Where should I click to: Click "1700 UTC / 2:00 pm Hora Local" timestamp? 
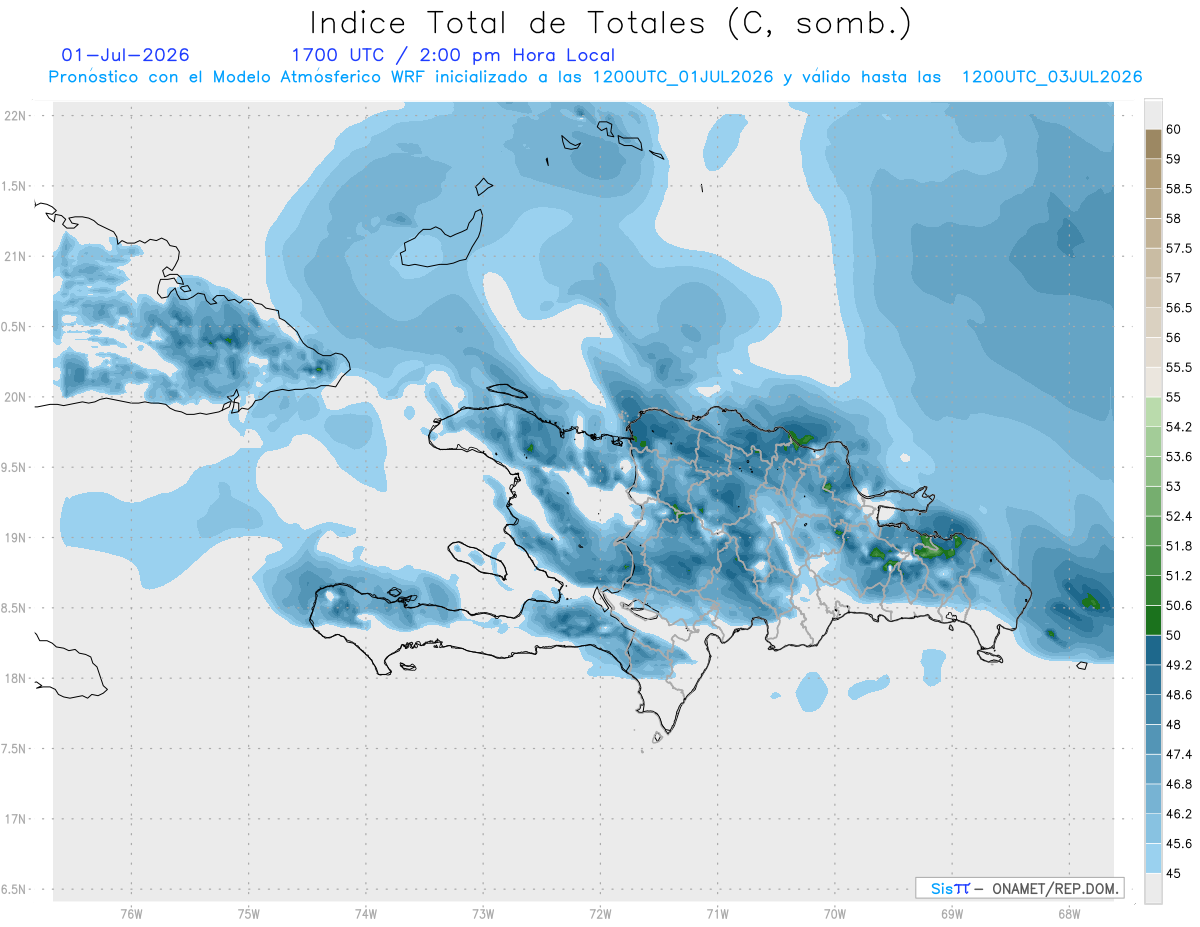click(453, 56)
